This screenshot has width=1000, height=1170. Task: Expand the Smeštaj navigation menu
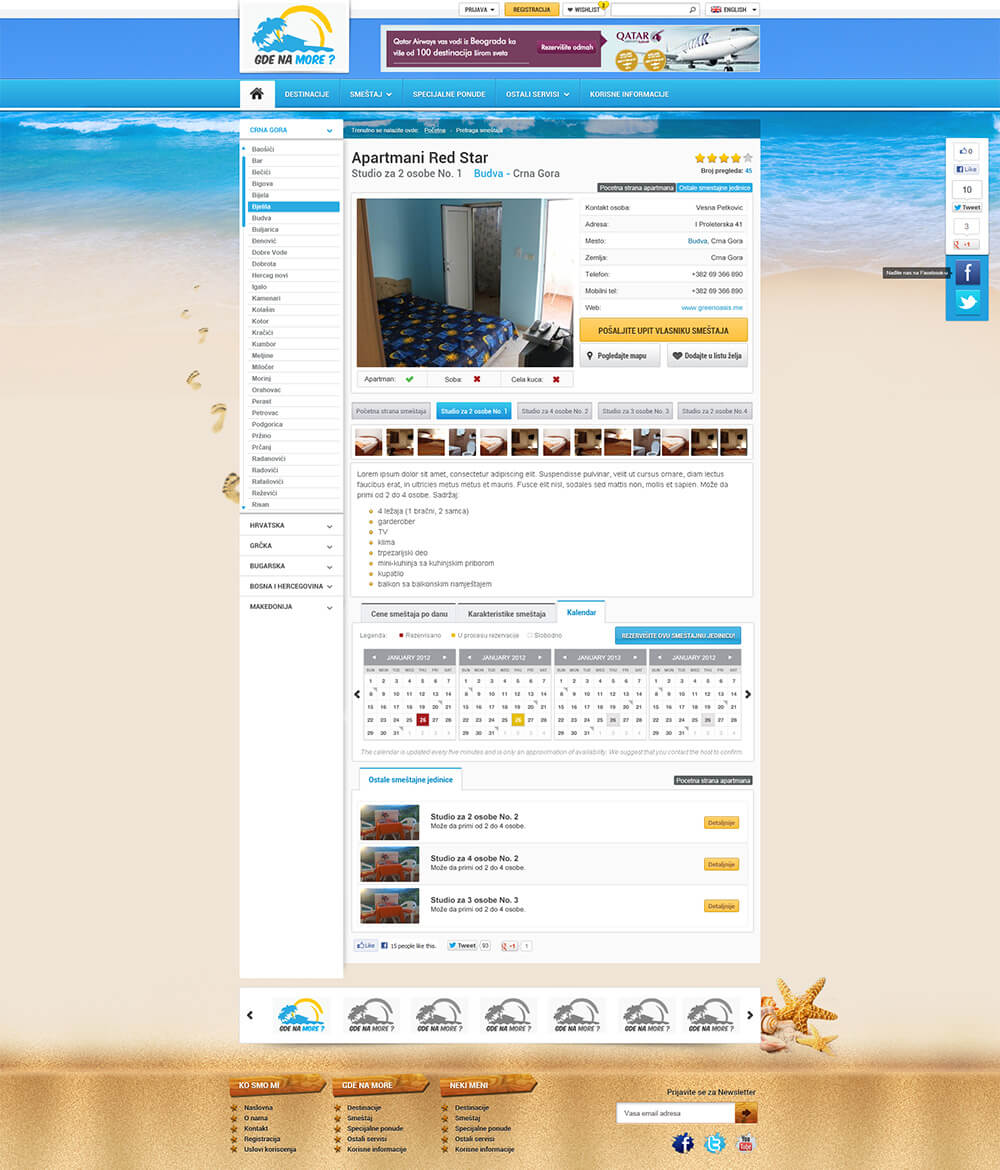pyautogui.click(x=369, y=94)
